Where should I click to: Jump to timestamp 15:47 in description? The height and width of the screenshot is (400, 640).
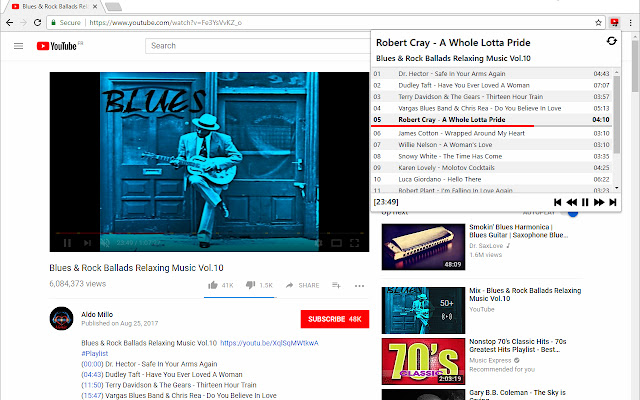click(x=92, y=396)
